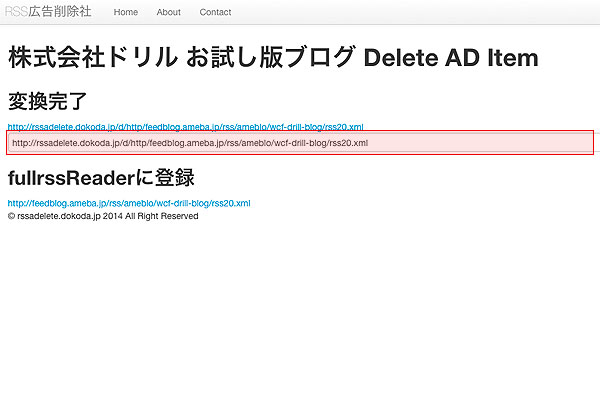Screen dimensions: 600x400
Task: Select the converted URL text field
Action: 300,143
